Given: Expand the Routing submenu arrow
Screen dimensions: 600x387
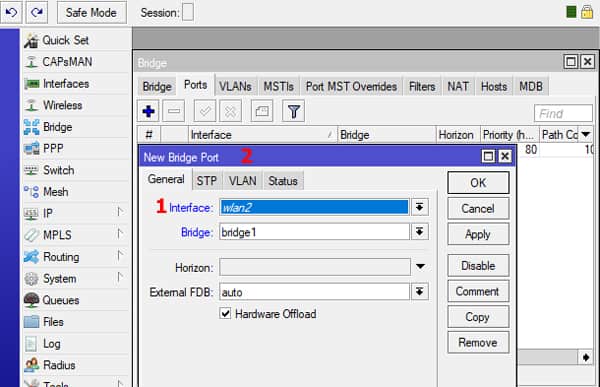Looking at the screenshot, I should coord(120,255).
